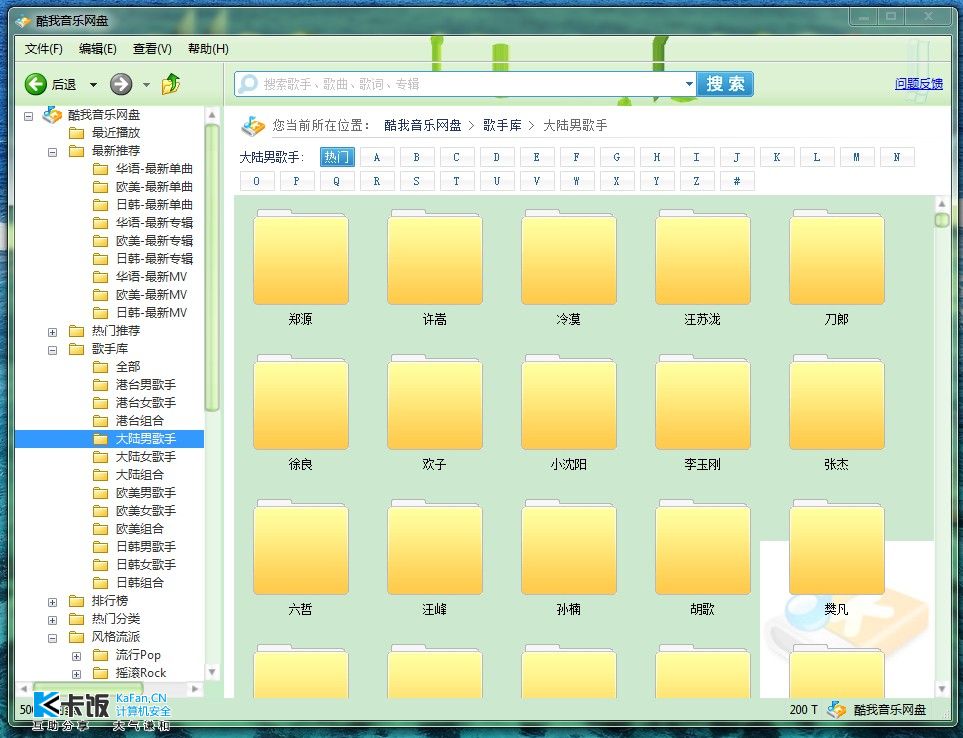Click the app icon in title bar
963x738 pixels.
(x=23, y=21)
